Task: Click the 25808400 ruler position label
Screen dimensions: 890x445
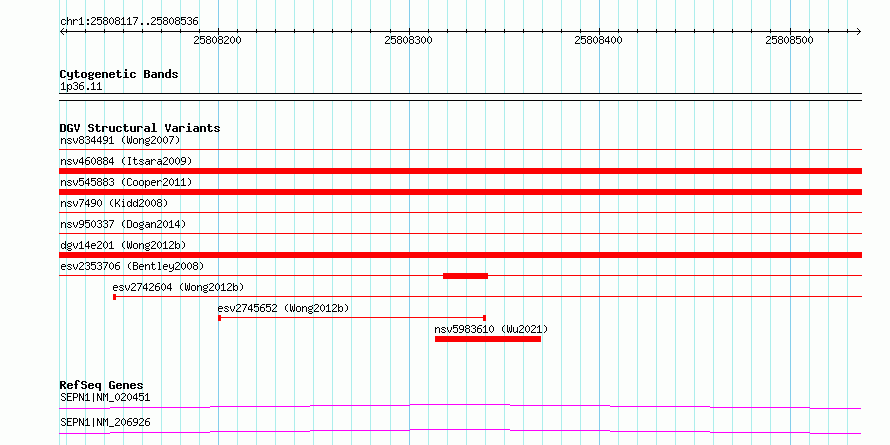Action: tap(598, 40)
